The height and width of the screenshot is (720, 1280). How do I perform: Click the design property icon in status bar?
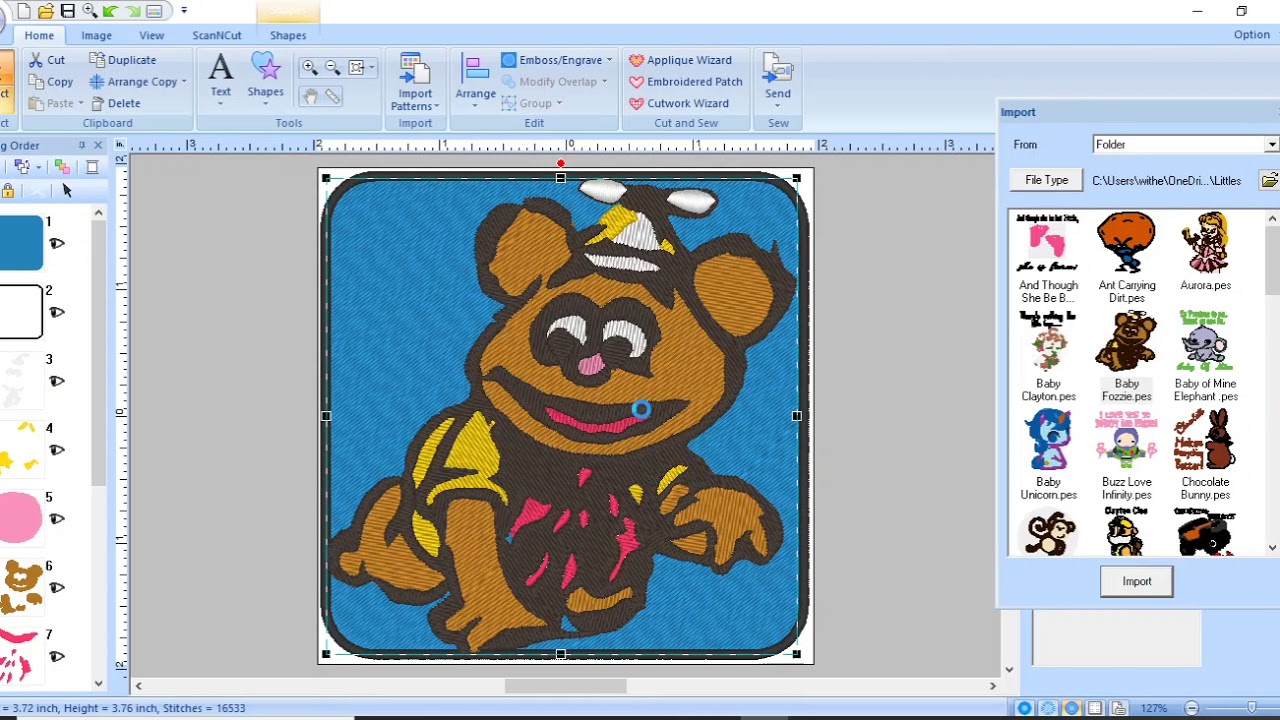click(x=1120, y=708)
